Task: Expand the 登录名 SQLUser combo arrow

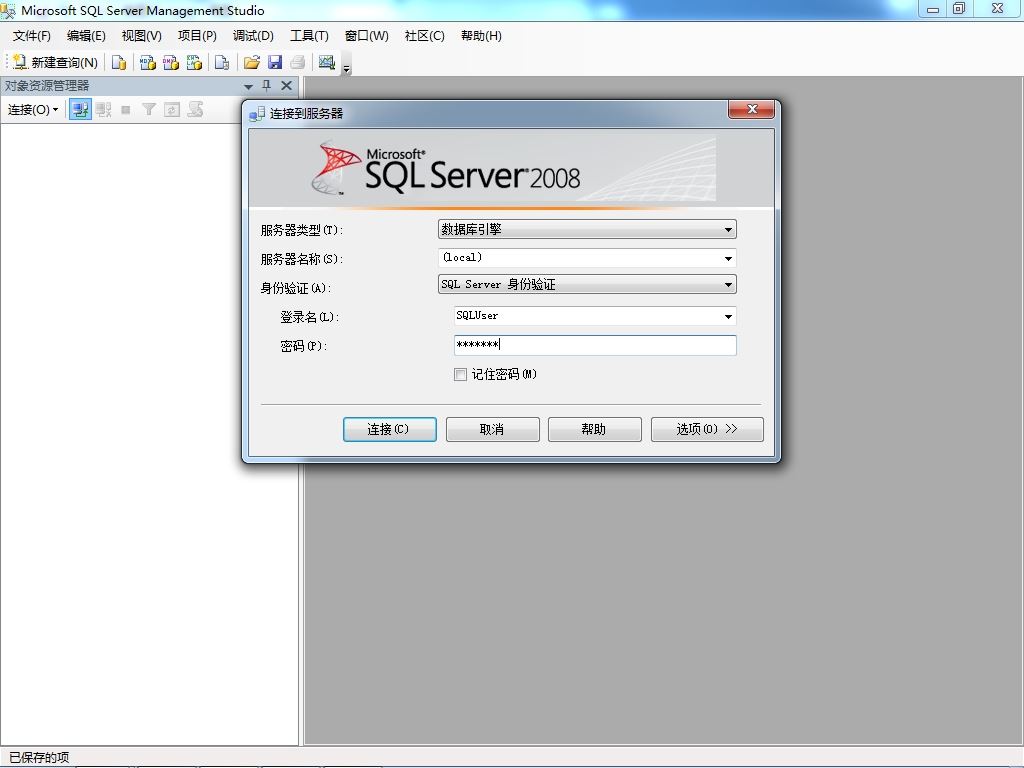Action: coord(728,317)
